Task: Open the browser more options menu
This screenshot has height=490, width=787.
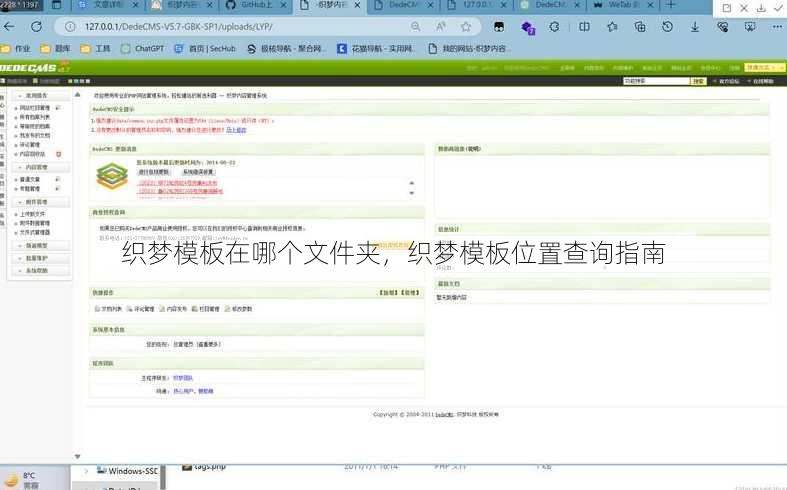Action: [x=777, y=27]
